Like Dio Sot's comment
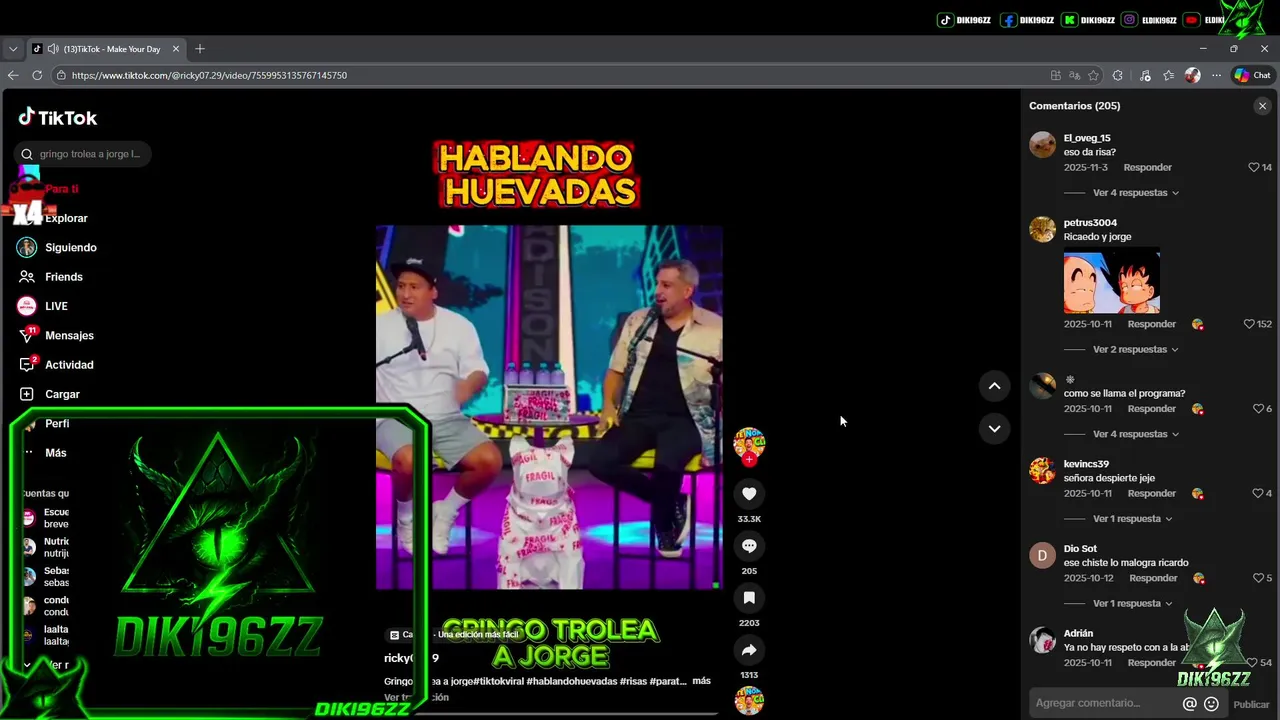This screenshot has width=1280, height=720. [x=1258, y=578]
